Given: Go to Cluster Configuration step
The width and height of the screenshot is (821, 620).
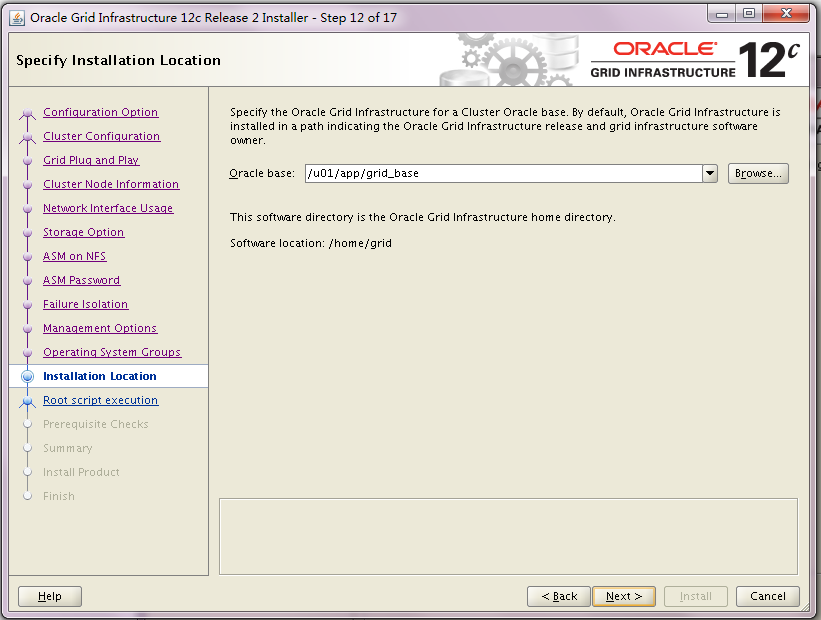Looking at the screenshot, I should pyautogui.click(x=101, y=136).
